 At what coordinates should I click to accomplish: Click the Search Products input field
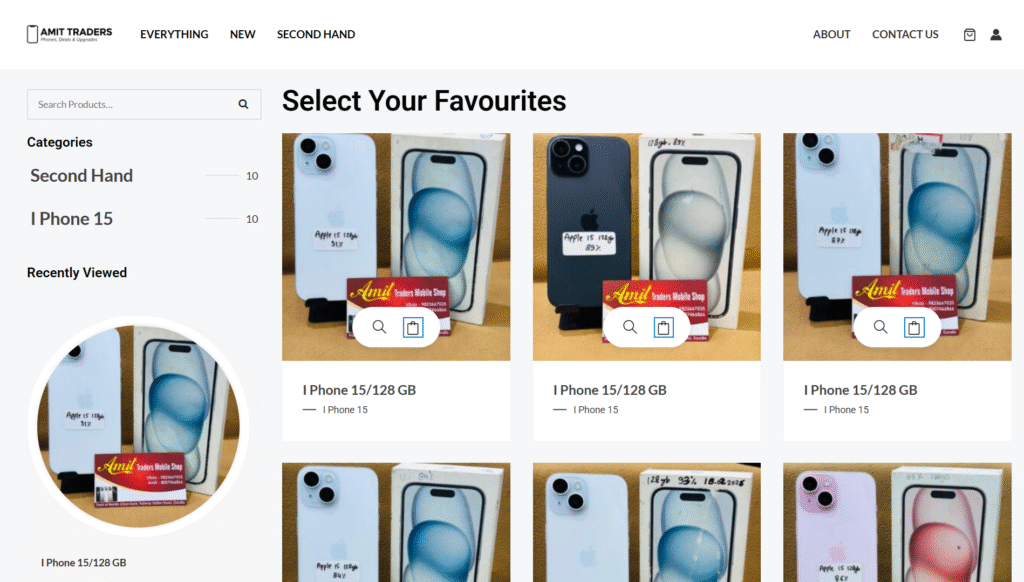[x=131, y=105]
